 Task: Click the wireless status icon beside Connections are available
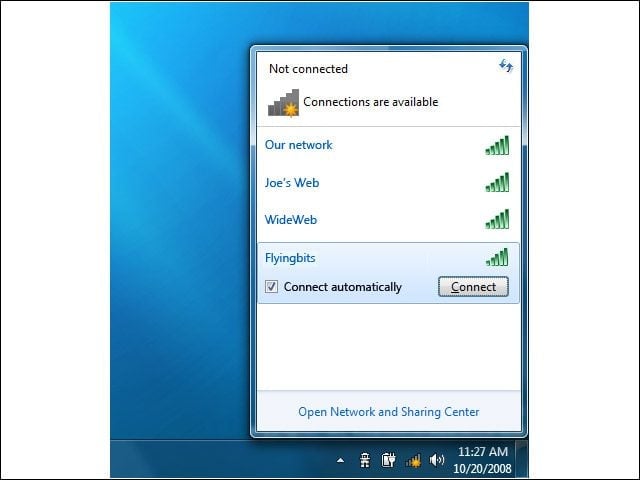pyautogui.click(x=283, y=103)
